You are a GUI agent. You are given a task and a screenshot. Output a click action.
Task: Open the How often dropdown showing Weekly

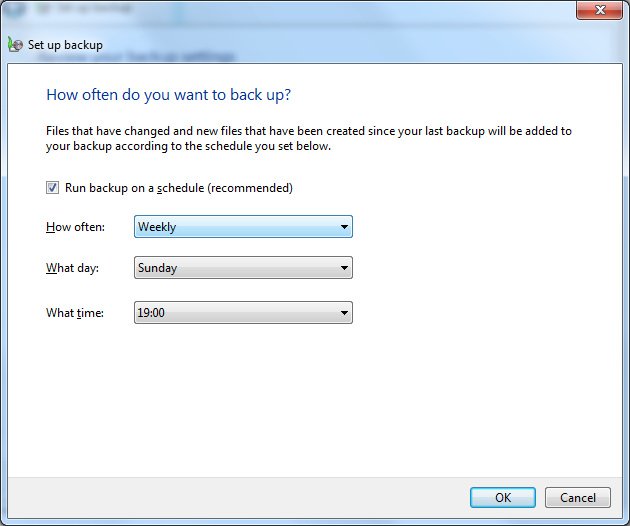[243, 227]
